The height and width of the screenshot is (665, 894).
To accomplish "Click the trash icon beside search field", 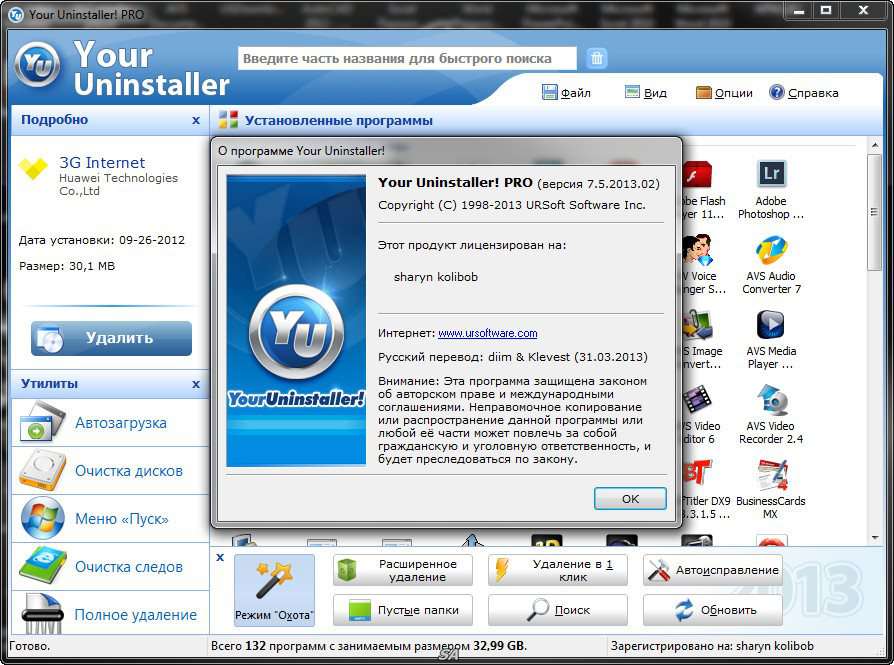I will [597, 58].
